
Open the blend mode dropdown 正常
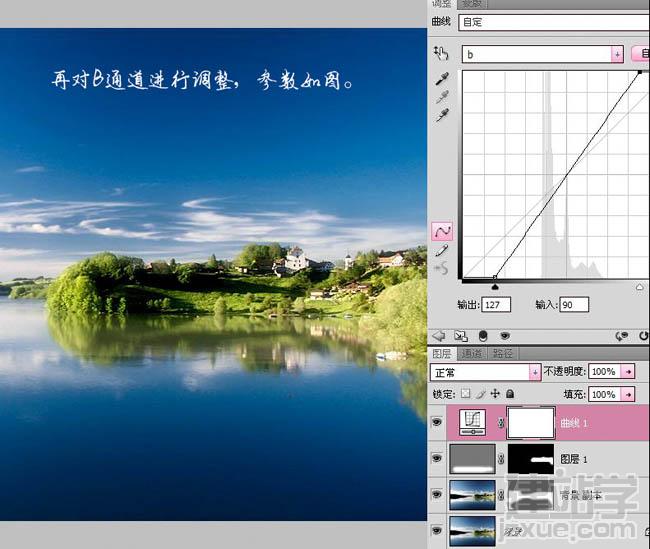pyautogui.click(x=485, y=372)
